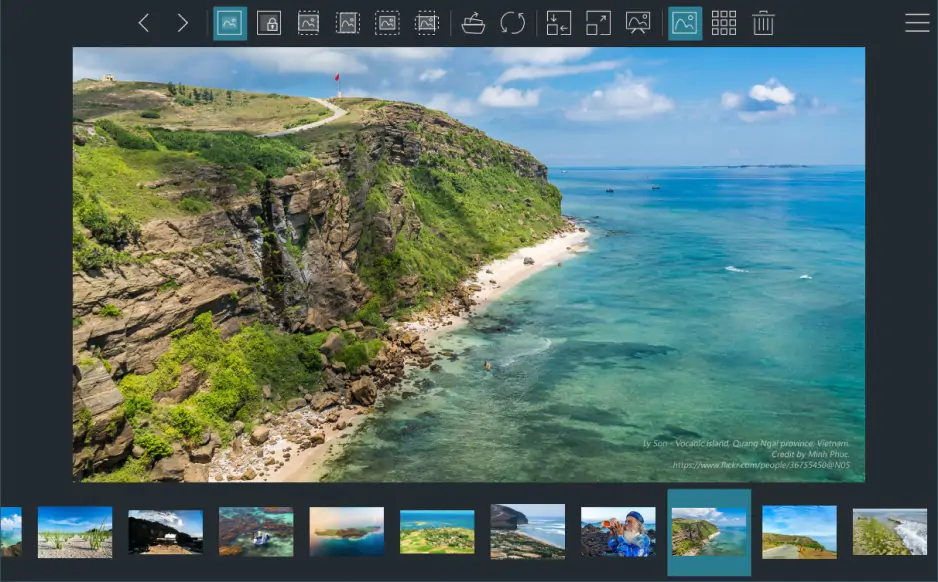The height and width of the screenshot is (582, 938).
Task: Delete the image with trash icon
Action: pyautogui.click(x=764, y=23)
